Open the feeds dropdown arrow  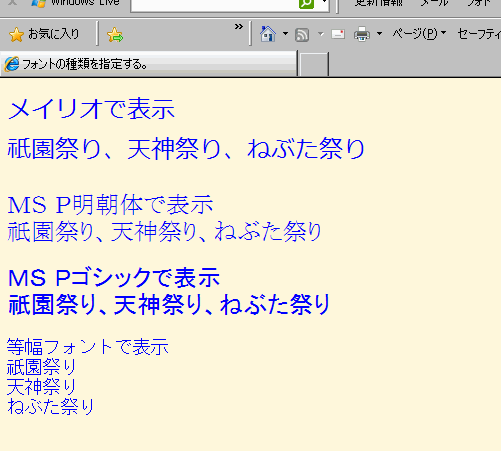(x=321, y=34)
